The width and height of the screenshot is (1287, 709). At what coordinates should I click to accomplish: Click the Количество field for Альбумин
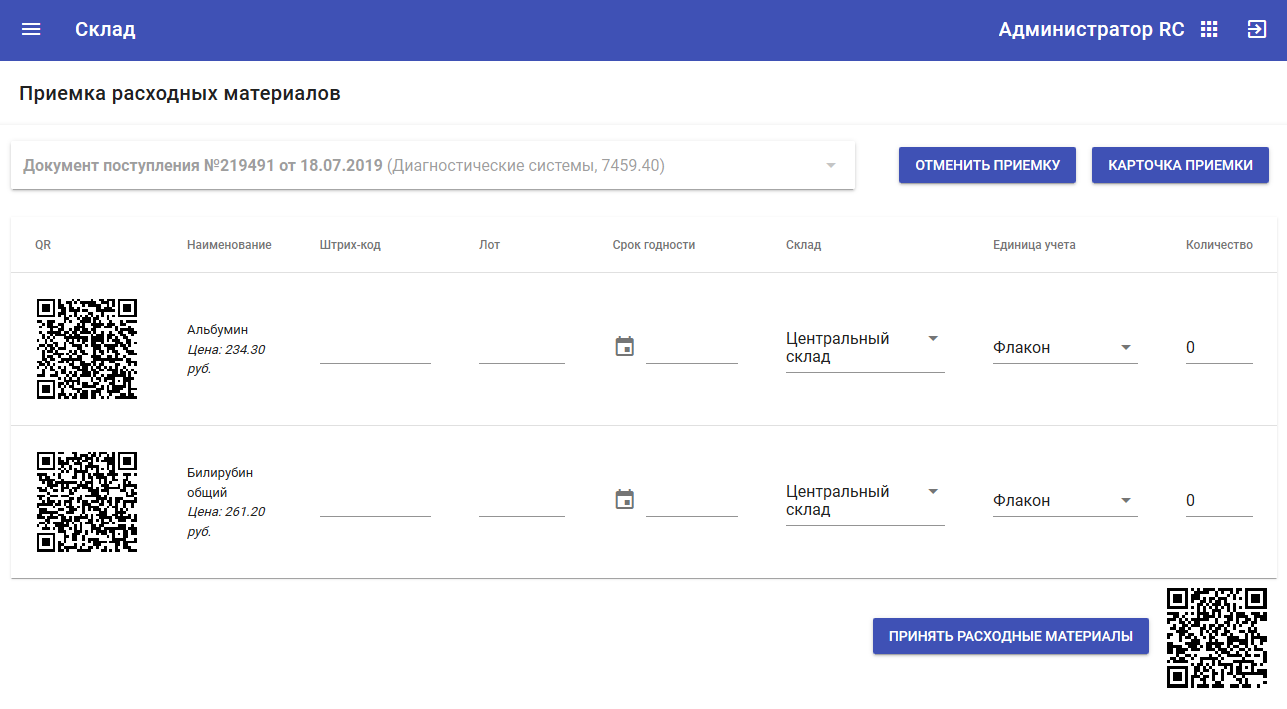coord(1218,348)
